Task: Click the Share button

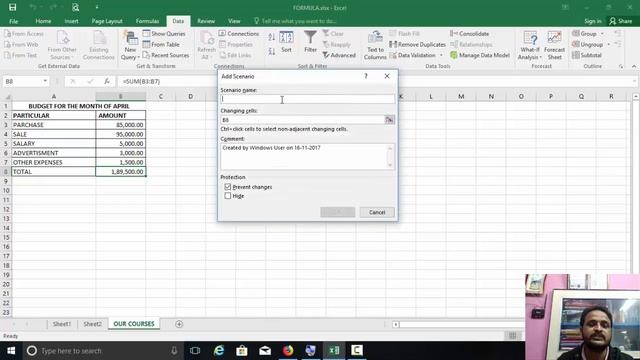Action: point(621,21)
